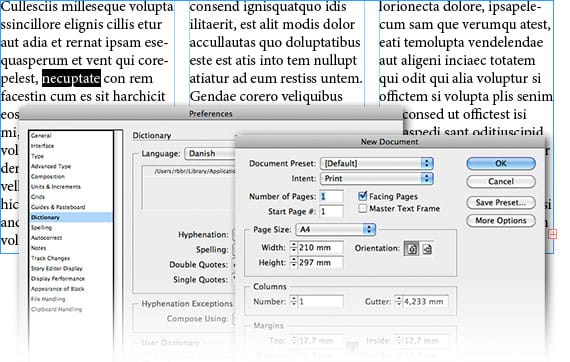Click Preferences dialog title bar
Image resolution: width=570 pixels, height=362 pixels.
210,113
